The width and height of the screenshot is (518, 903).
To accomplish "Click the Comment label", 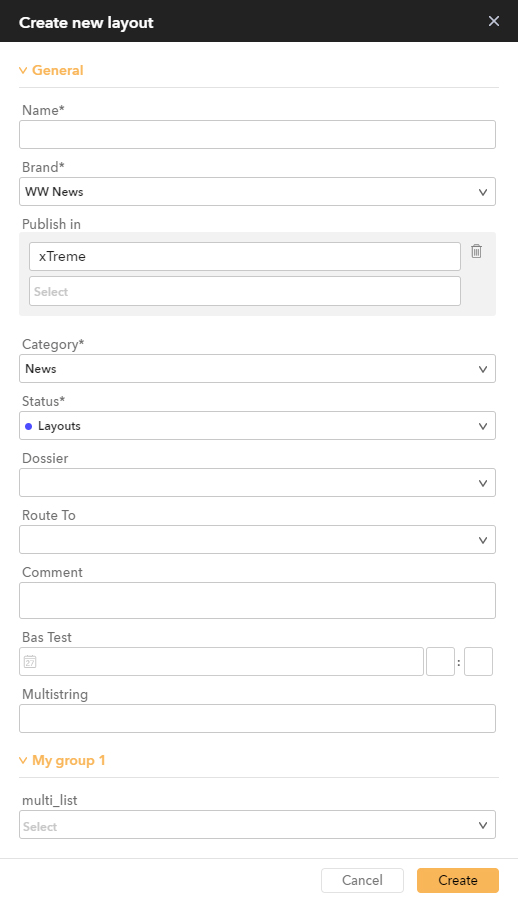I will 52,572.
